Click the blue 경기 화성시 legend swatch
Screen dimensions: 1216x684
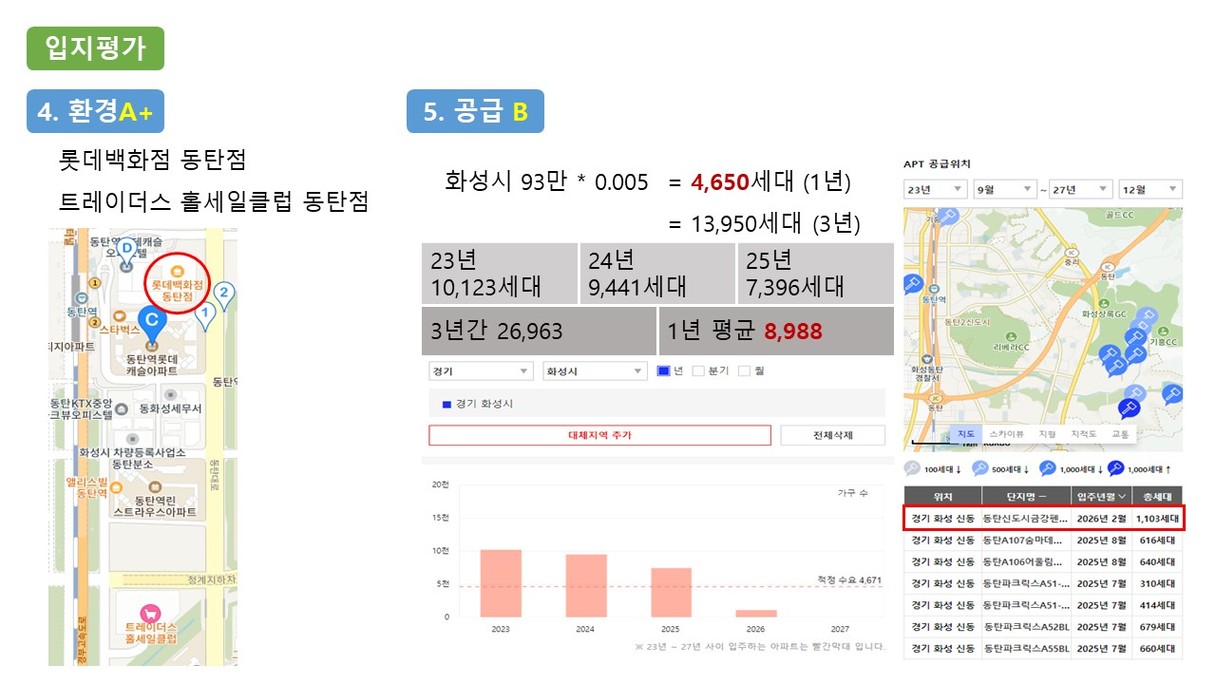coord(447,405)
